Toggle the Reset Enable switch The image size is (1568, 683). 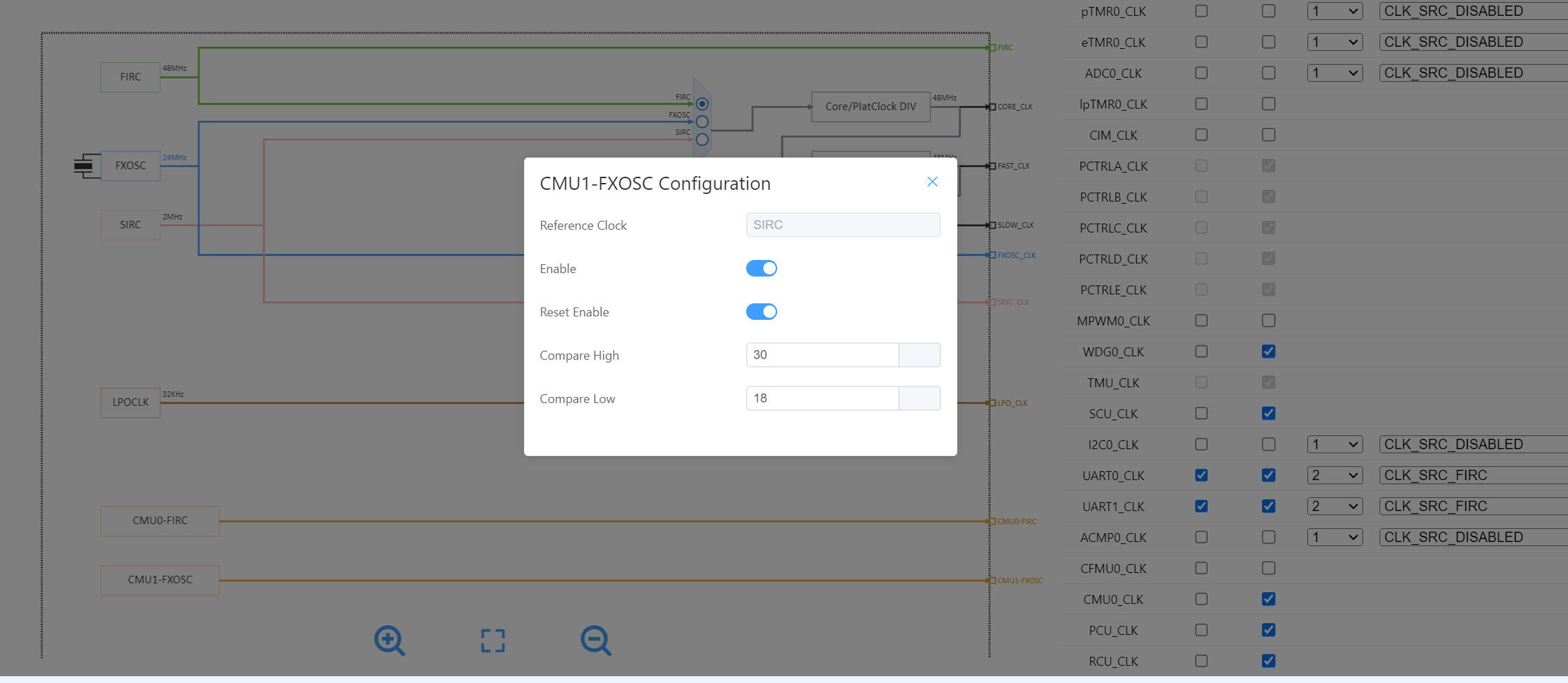[x=761, y=312]
